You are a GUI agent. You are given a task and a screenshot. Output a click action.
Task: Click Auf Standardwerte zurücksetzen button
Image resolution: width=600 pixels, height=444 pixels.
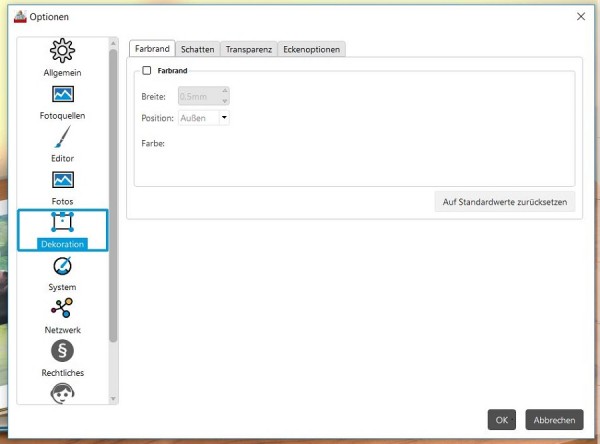[x=505, y=202]
